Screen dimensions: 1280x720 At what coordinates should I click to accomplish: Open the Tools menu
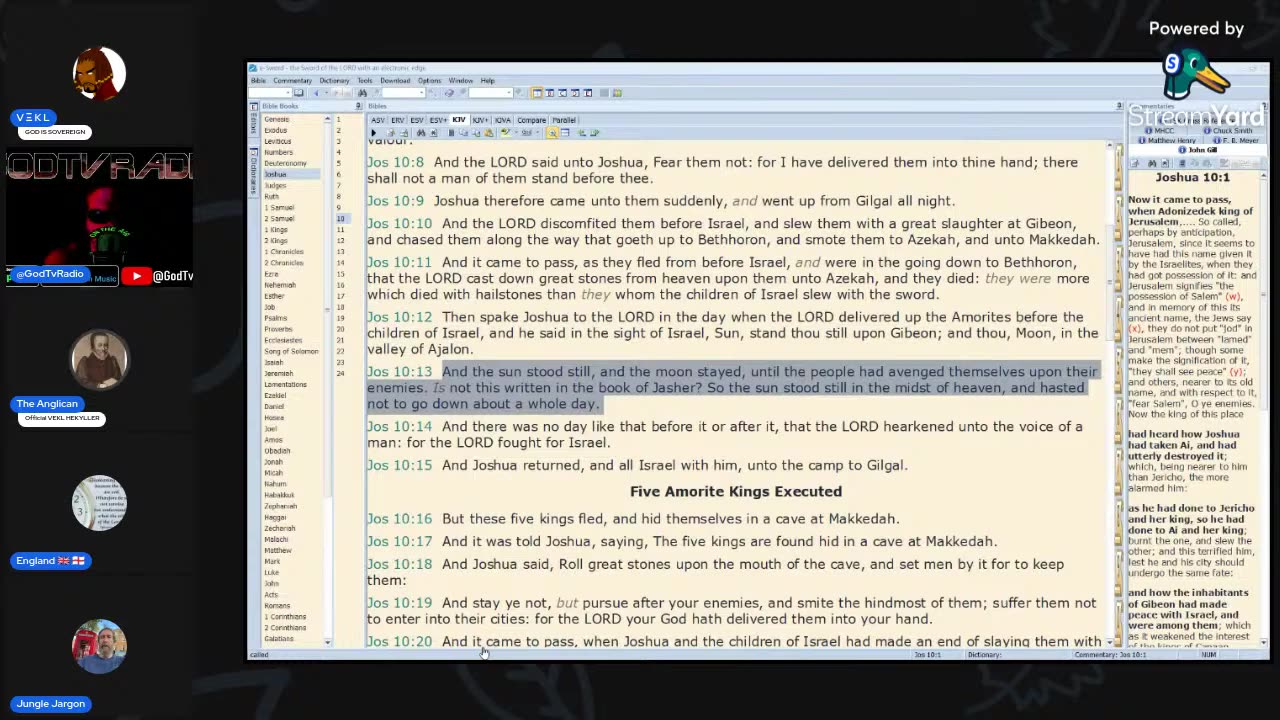pyautogui.click(x=365, y=81)
